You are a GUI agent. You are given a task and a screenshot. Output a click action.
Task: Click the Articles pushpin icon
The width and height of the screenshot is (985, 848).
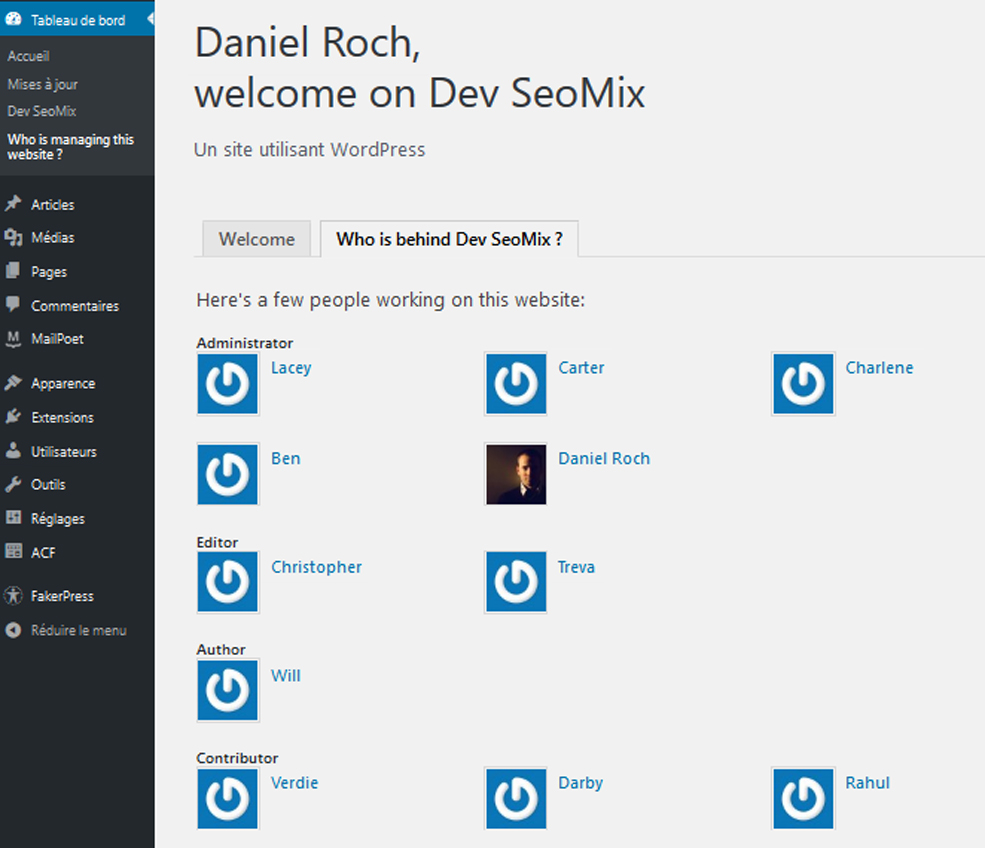tap(13, 204)
